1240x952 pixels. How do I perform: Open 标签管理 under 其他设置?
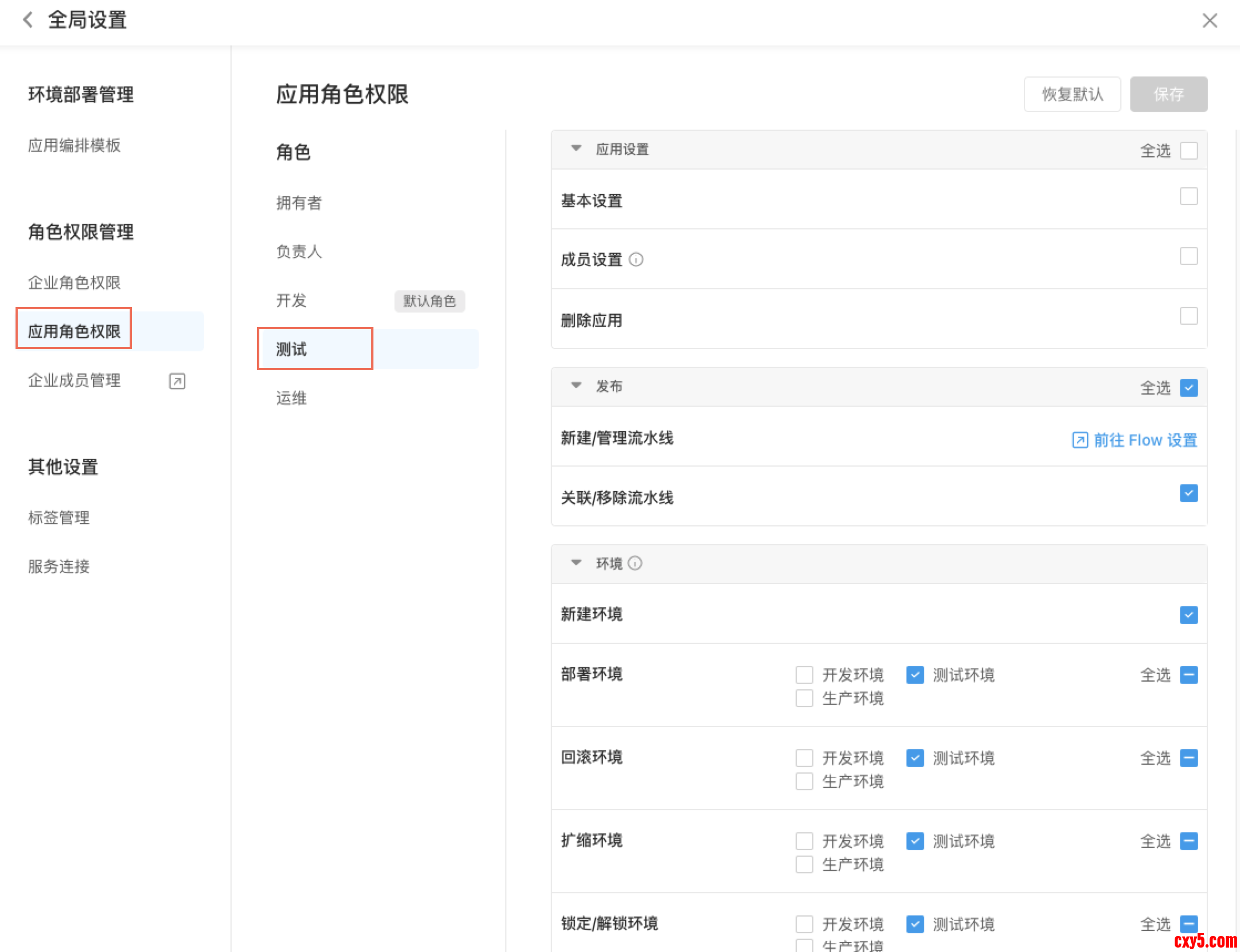click(x=59, y=518)
